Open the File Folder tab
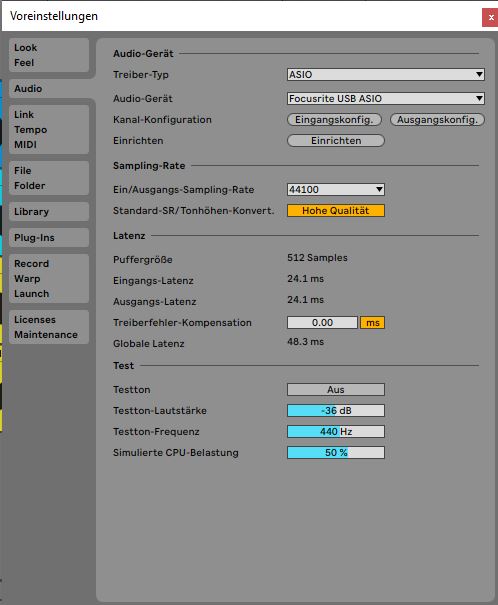The image size is (498, 605). coord(49,178)
